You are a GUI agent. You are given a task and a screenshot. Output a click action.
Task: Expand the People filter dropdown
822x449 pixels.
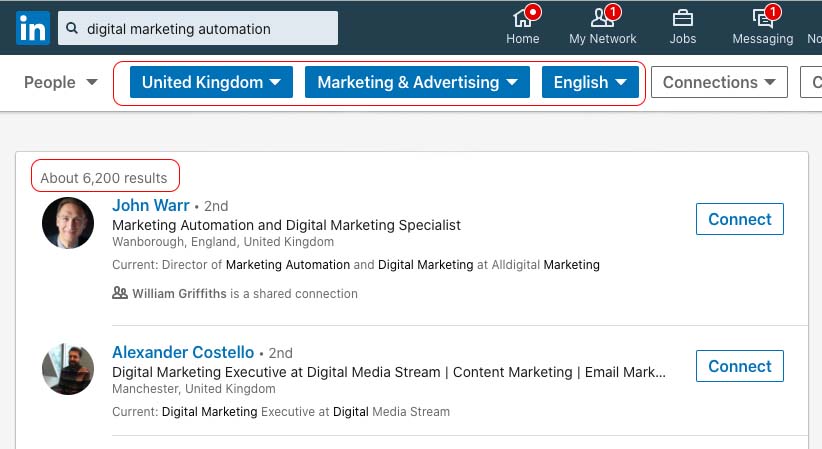point(61,83)
